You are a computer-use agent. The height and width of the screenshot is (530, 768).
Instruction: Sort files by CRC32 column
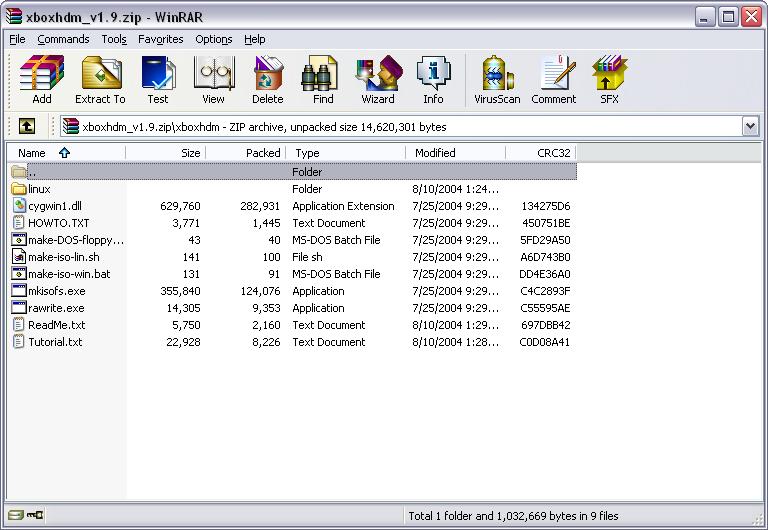[541, 153]
